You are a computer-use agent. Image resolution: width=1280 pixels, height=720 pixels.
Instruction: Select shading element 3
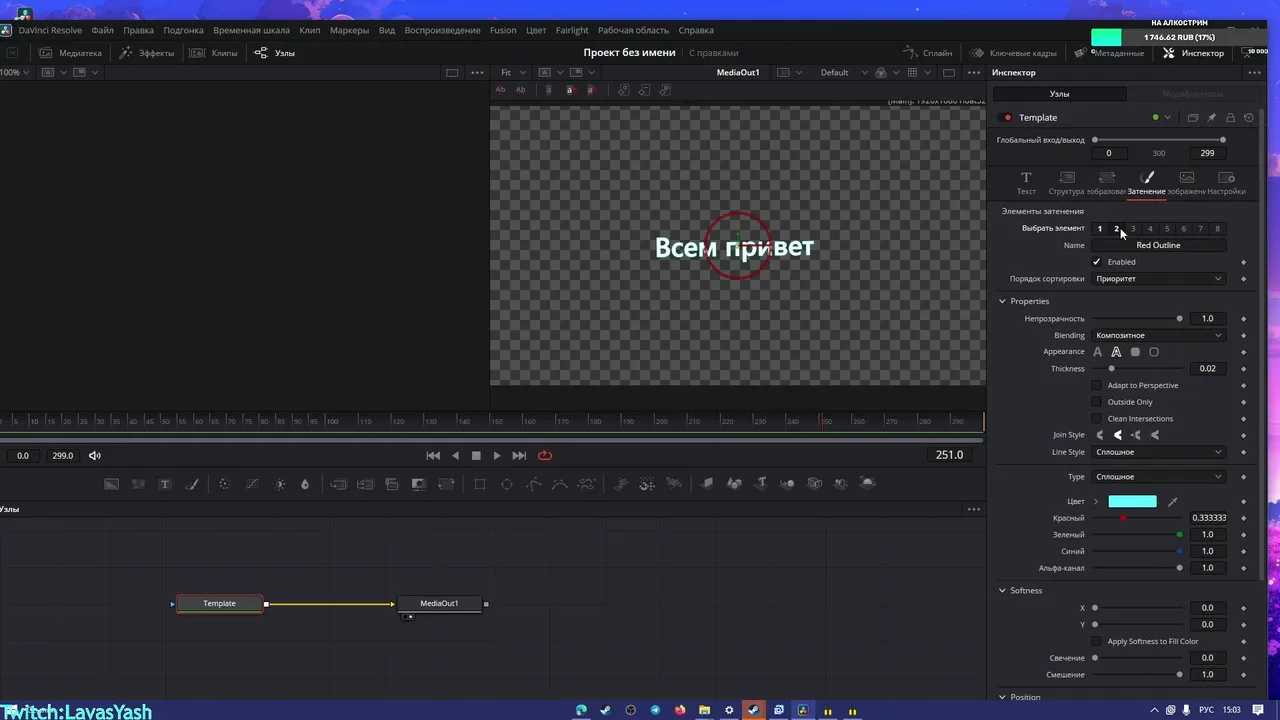pos(1133,228)
